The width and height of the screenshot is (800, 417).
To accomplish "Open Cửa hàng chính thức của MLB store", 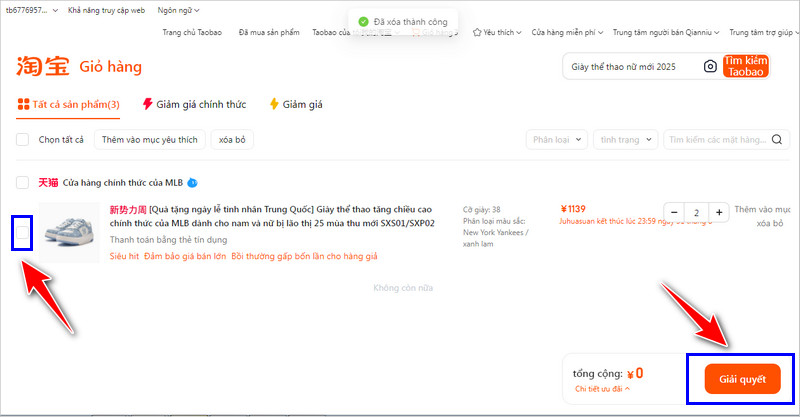I will pyautogui.click(x=122, y=183).
